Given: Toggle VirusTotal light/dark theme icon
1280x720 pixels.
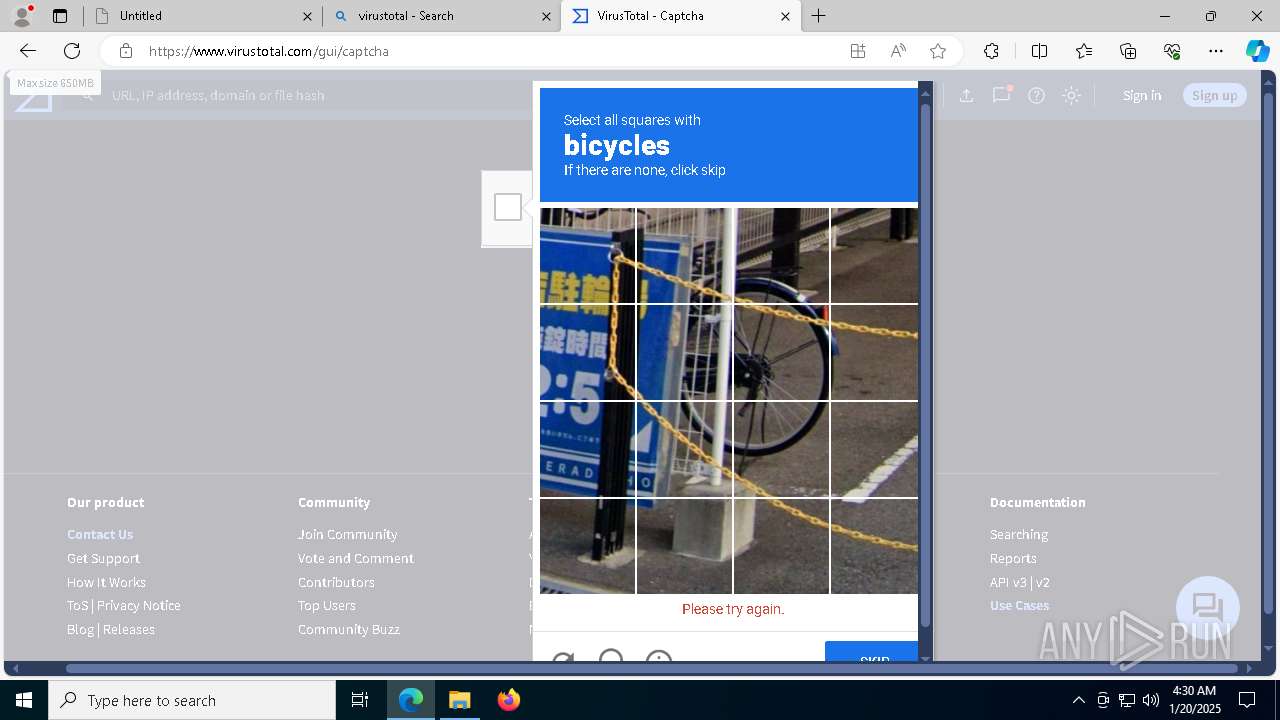Looking at the screenshot, I should [x=1072, y=95].
